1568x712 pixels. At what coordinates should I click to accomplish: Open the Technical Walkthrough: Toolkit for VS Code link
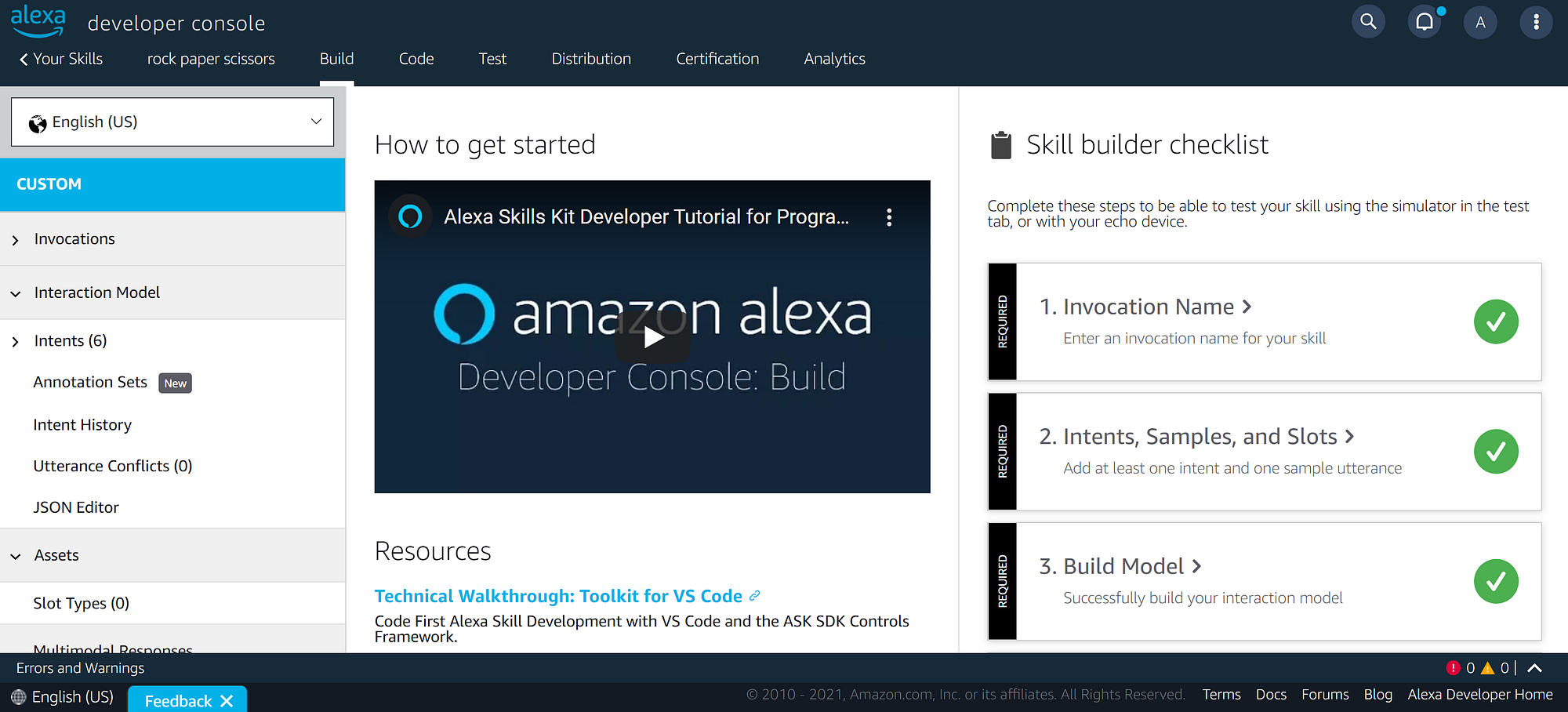click(x=558, y=596)
